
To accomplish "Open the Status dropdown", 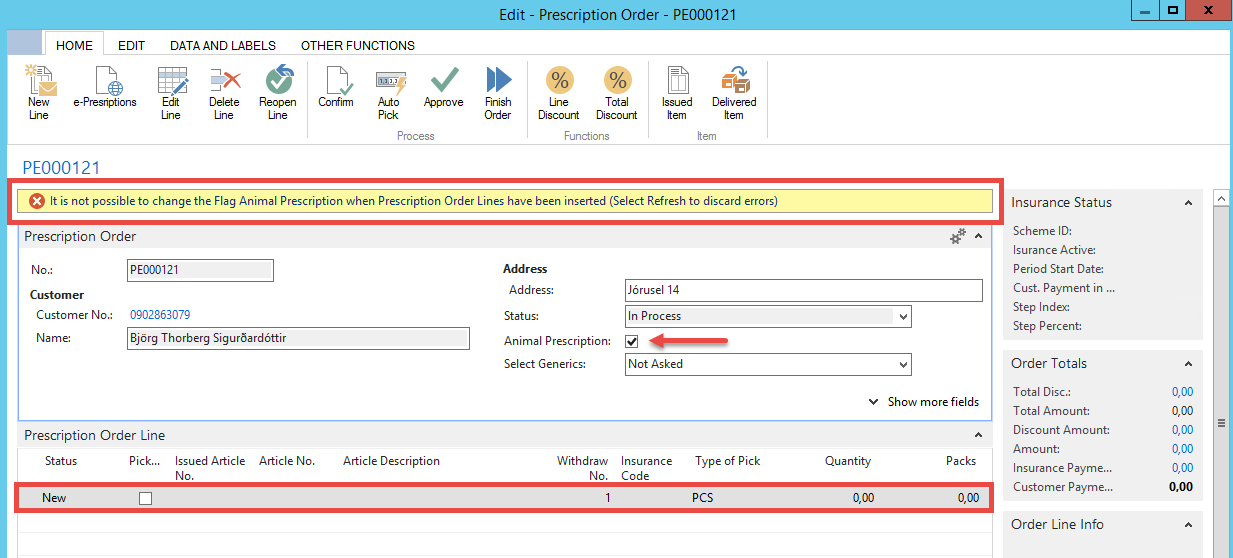I will click(x=903, y=317).
